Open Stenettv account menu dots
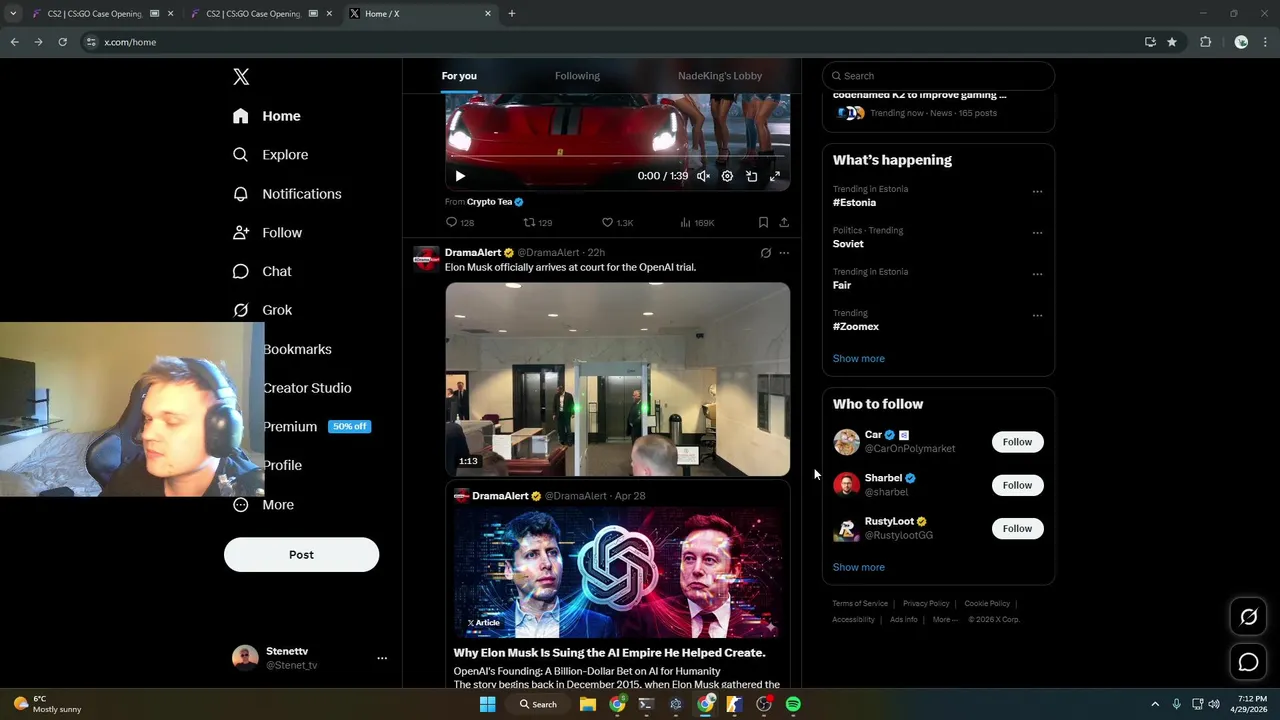 point(382,658)
